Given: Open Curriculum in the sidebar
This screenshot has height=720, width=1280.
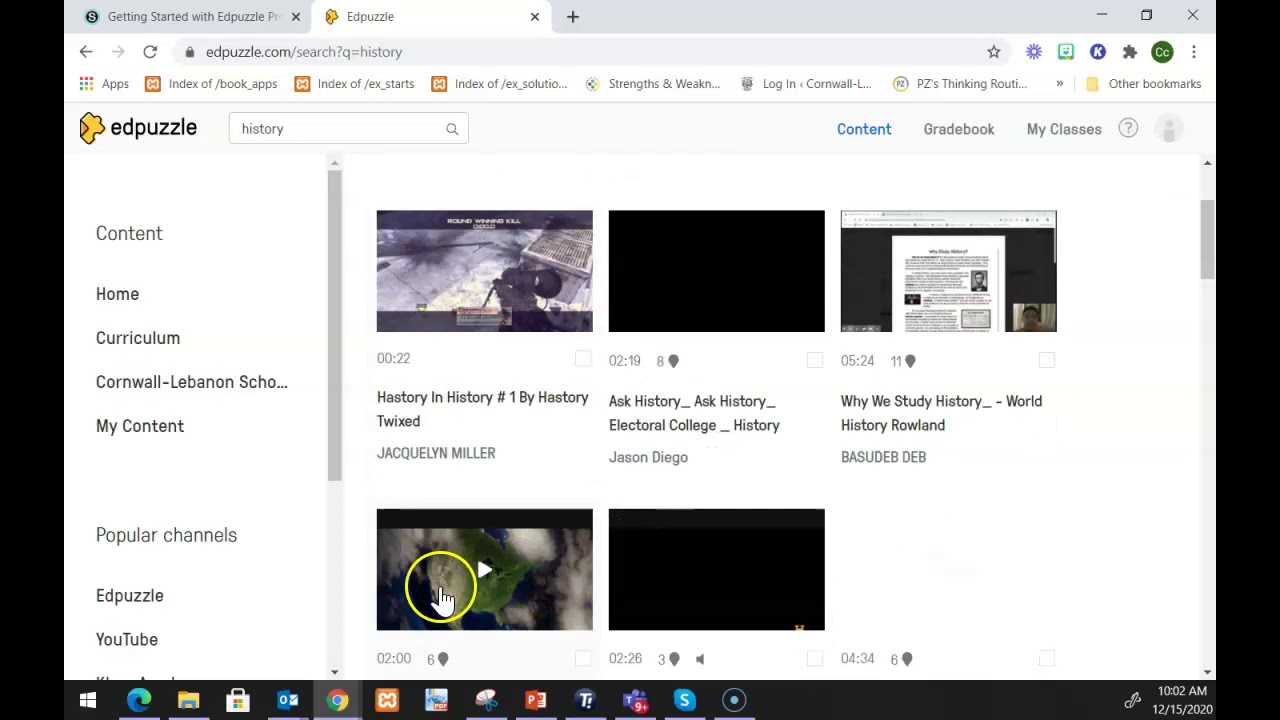Looking at the screenshot, I should [x=138, y=338].
